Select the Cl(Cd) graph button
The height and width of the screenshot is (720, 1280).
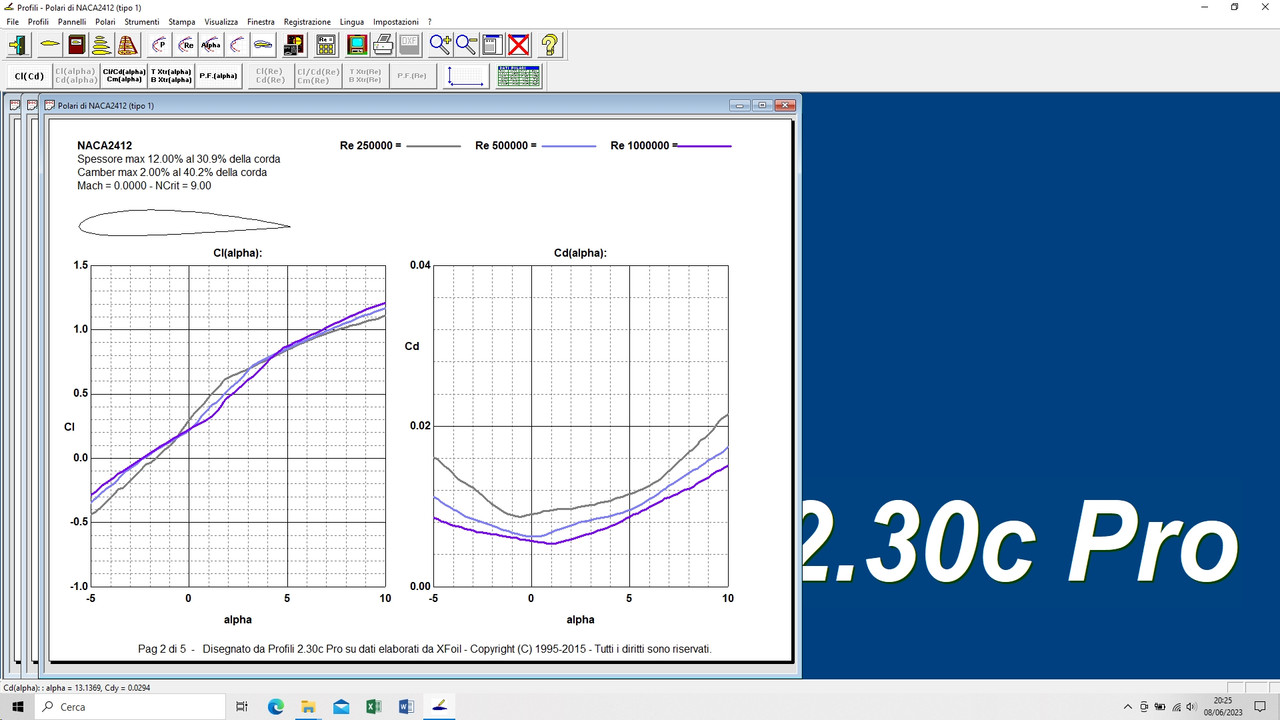29,76
